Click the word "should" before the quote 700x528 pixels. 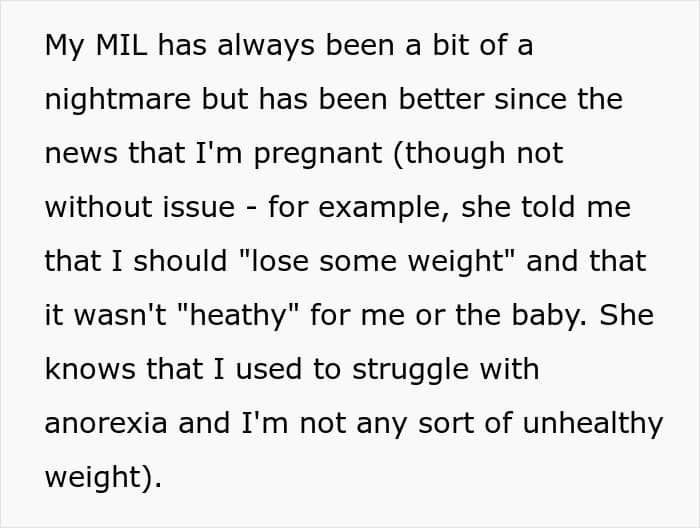(180, 261)
